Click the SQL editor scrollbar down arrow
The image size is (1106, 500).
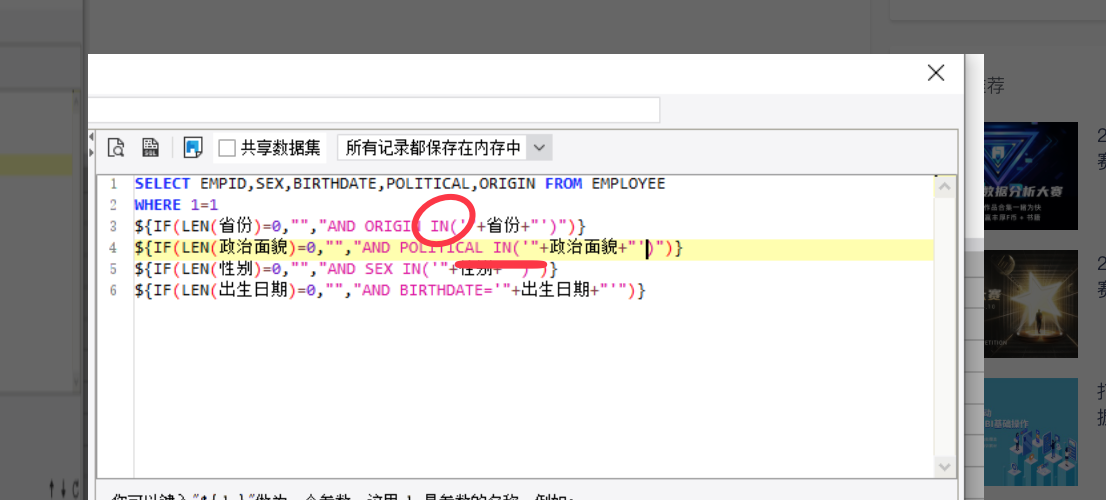[x=944, y=467]
